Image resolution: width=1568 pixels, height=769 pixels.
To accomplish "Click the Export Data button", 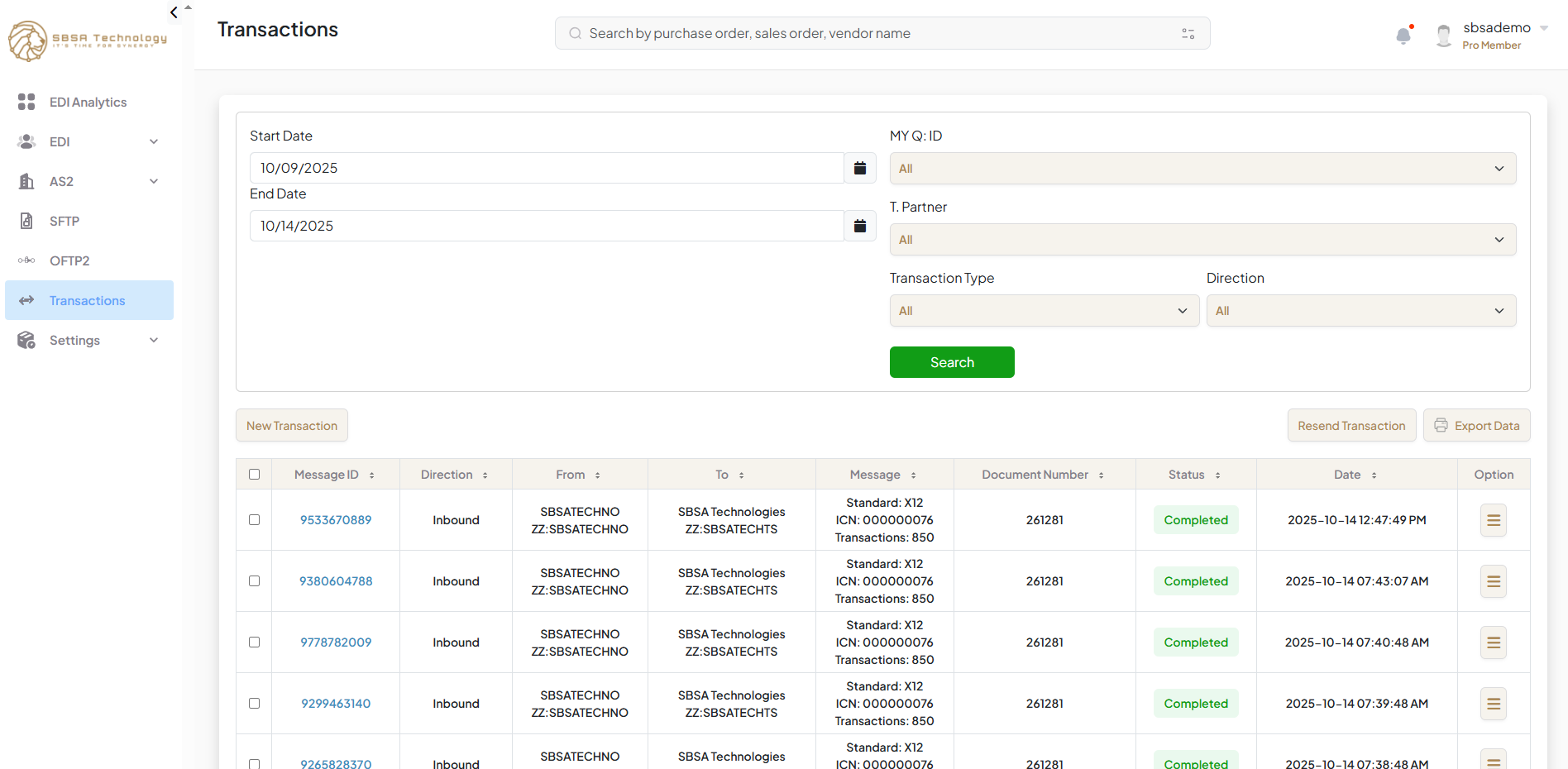I will (1476, 425).
